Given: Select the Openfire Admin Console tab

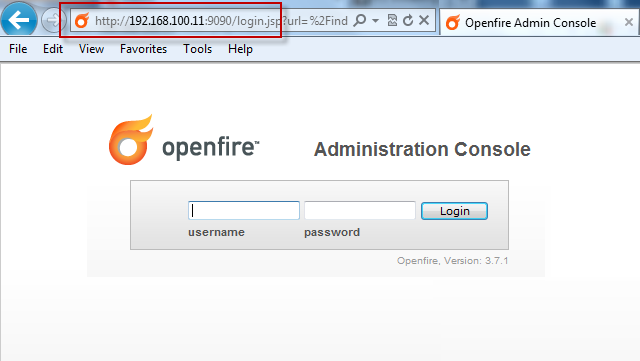Looking at the screenshot, I should [539, 22].
